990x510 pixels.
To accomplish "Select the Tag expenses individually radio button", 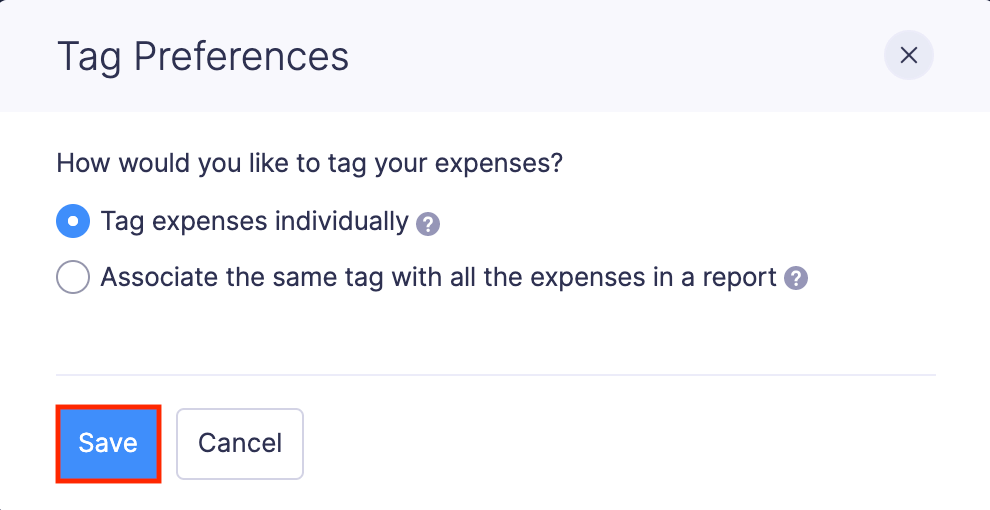I will pyautogui.click(x=73, y=222).
